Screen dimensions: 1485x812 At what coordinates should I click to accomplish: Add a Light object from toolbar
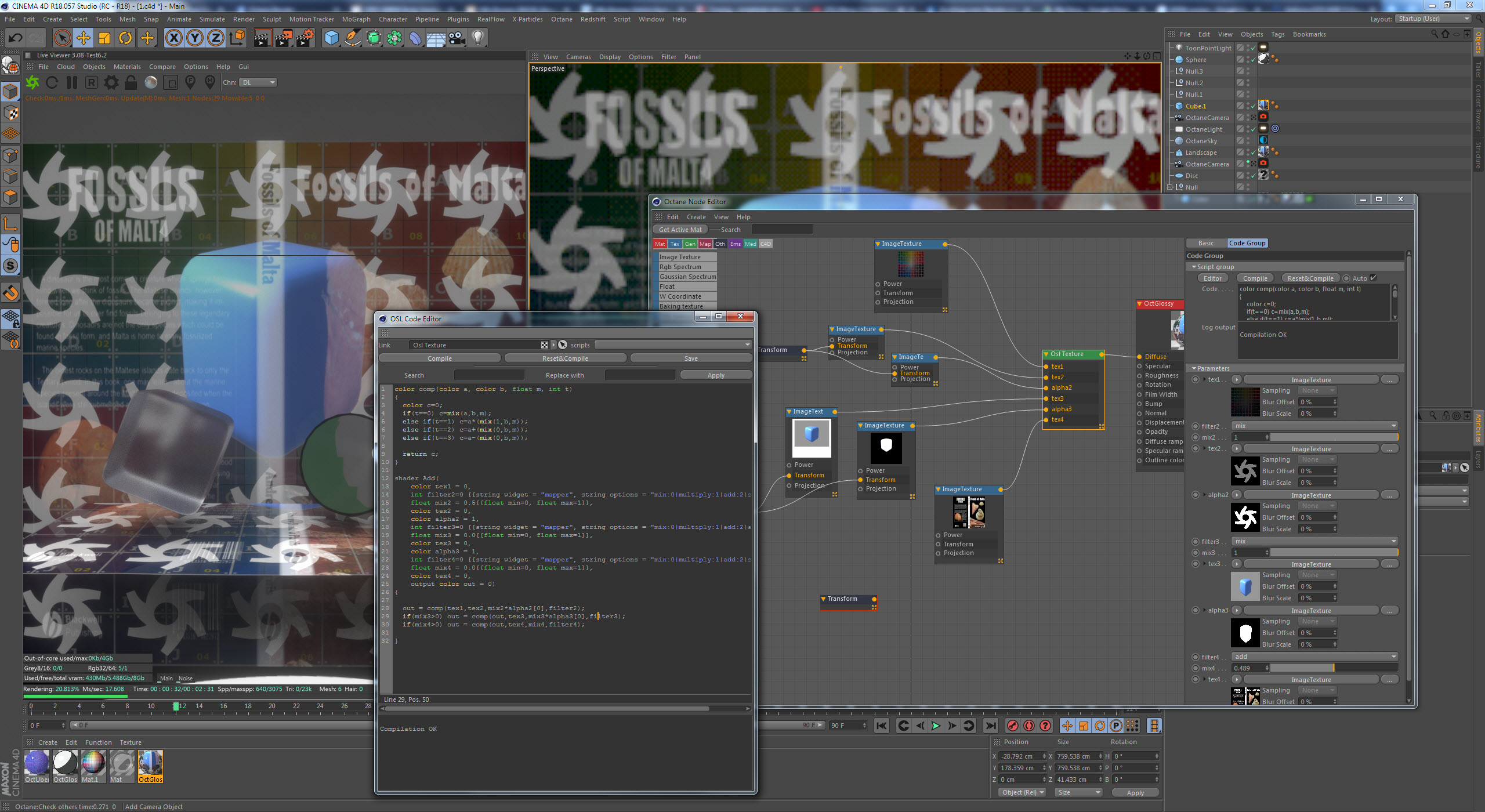[x=477, y=38]
